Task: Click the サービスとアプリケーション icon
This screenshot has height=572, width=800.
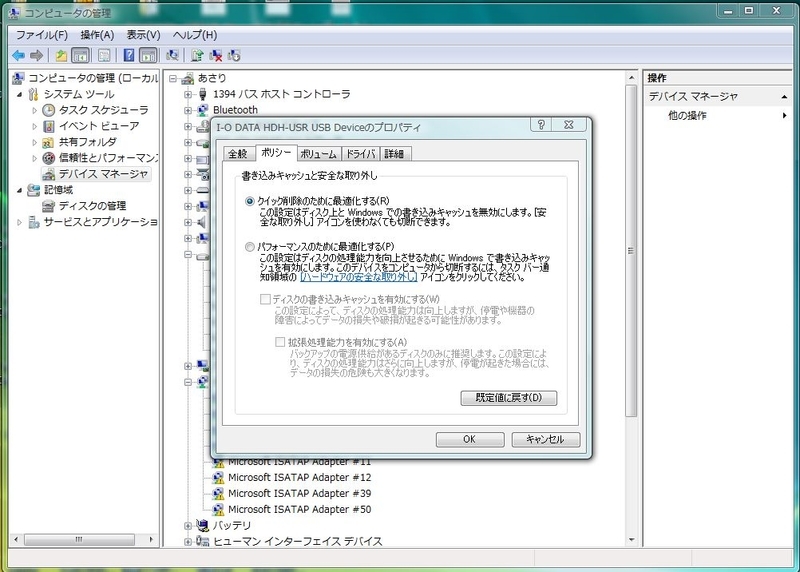Action: pos(33,222)
